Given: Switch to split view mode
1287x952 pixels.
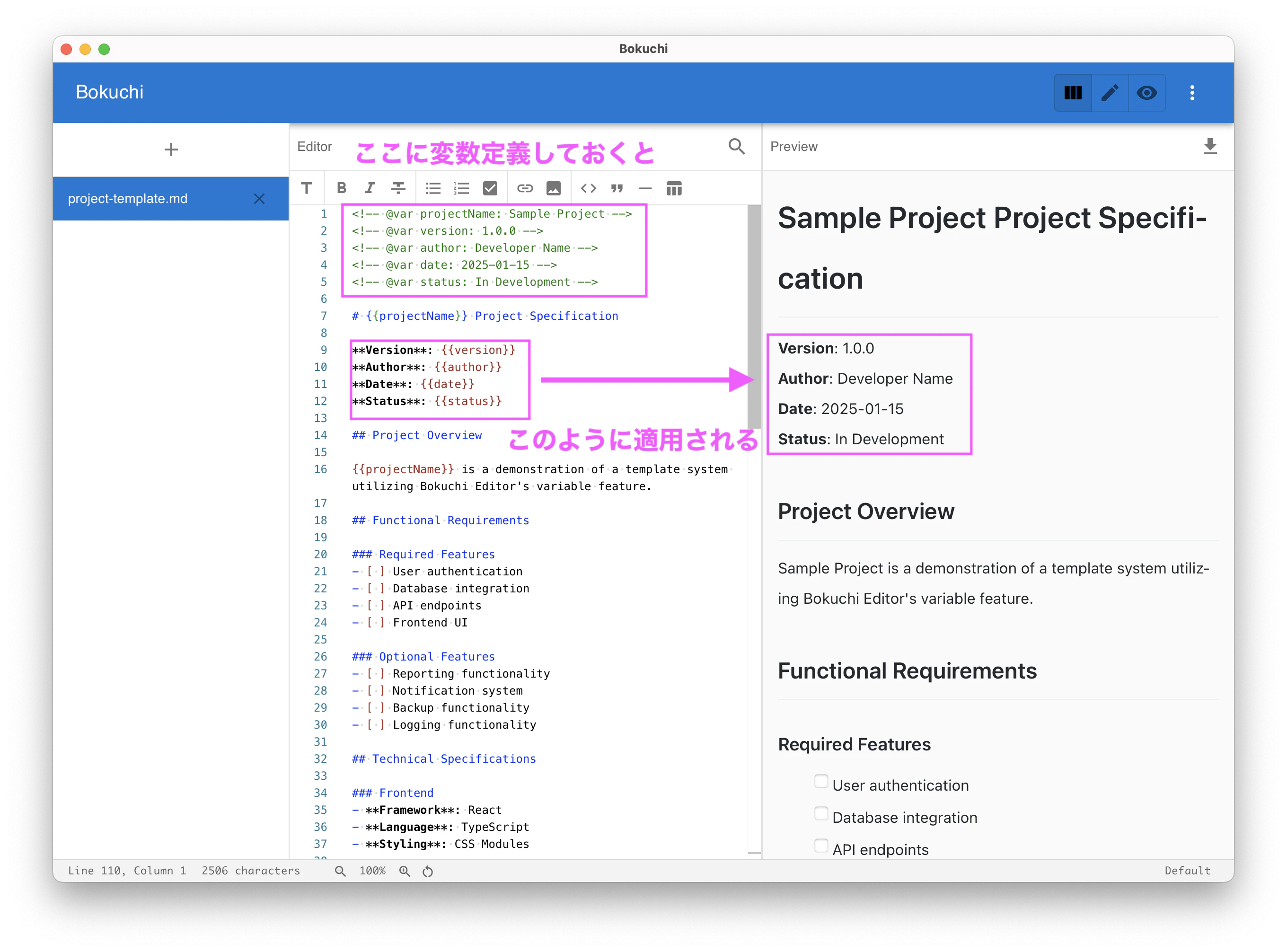Looking at the screenshot, I should 1073,93.
